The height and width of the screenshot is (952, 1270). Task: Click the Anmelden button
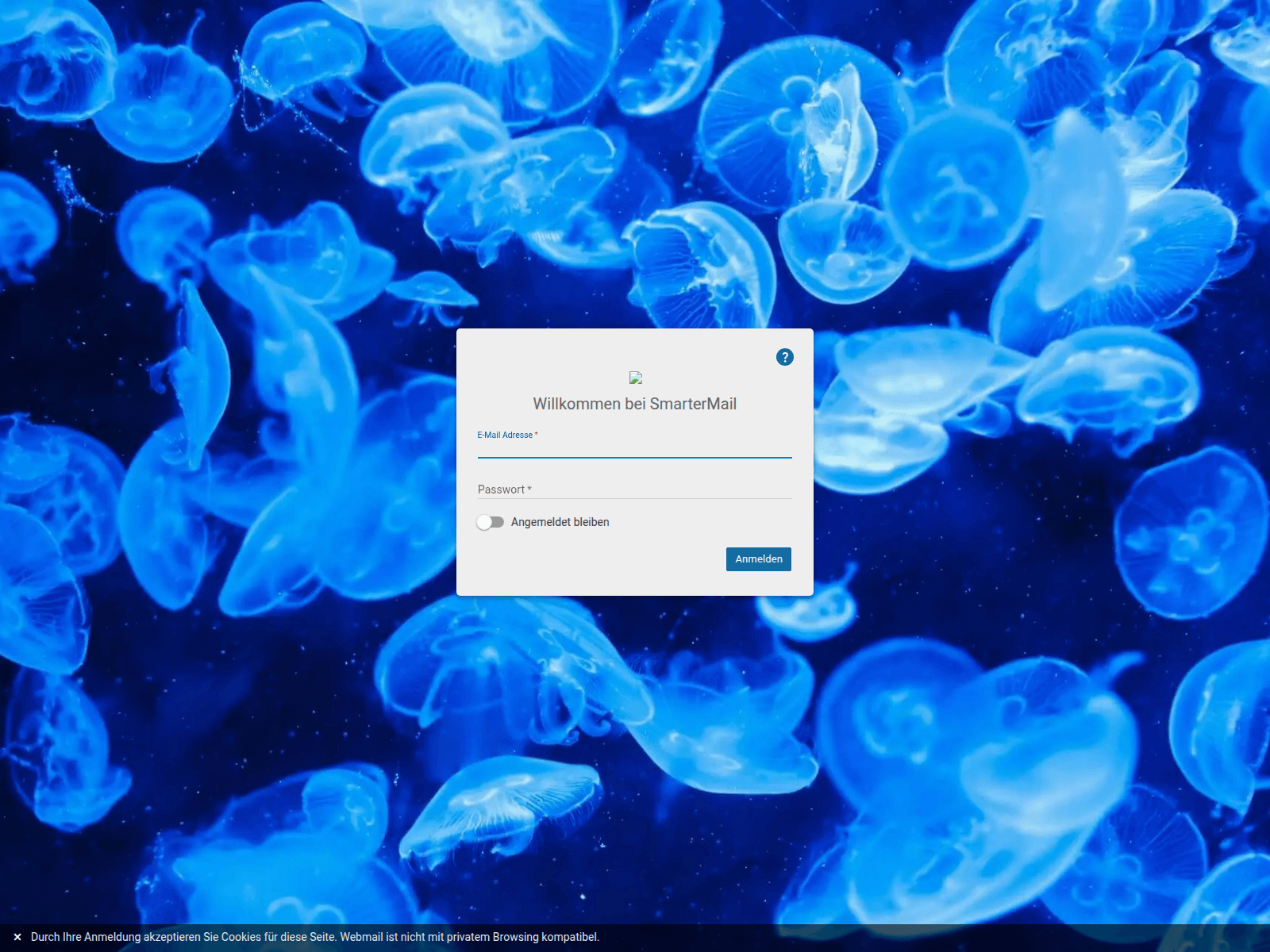(x=758, y=559)
